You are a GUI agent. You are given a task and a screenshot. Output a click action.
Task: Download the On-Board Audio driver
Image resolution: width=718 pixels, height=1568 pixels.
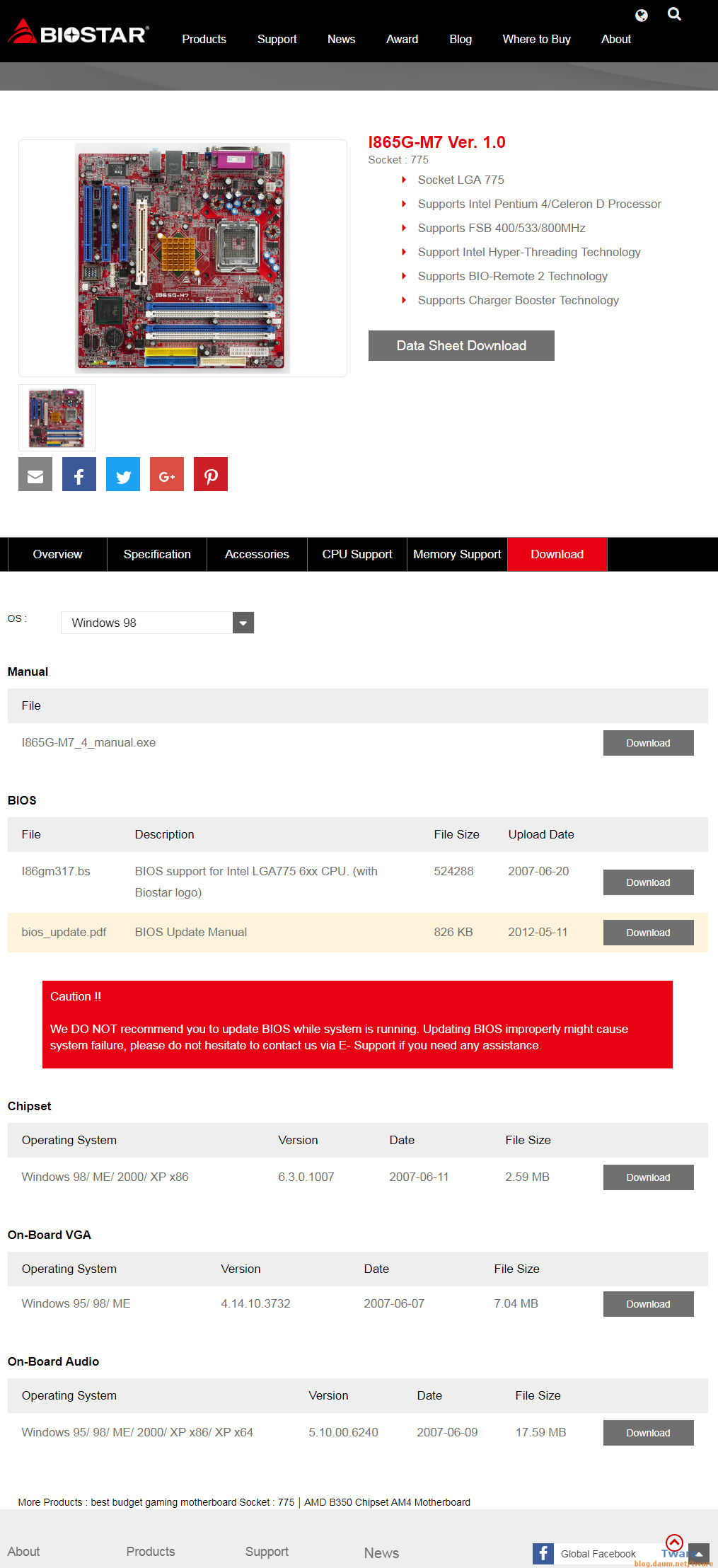[648, 1433]
